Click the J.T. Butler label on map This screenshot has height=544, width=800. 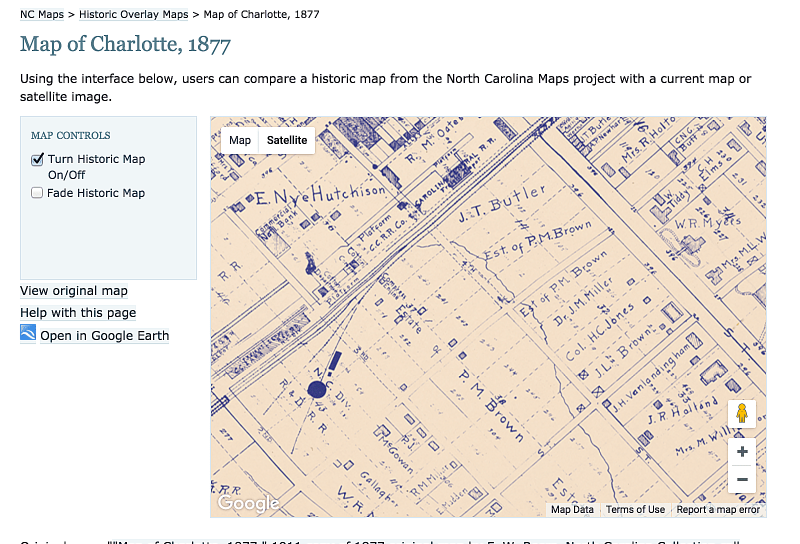point(502,204)
